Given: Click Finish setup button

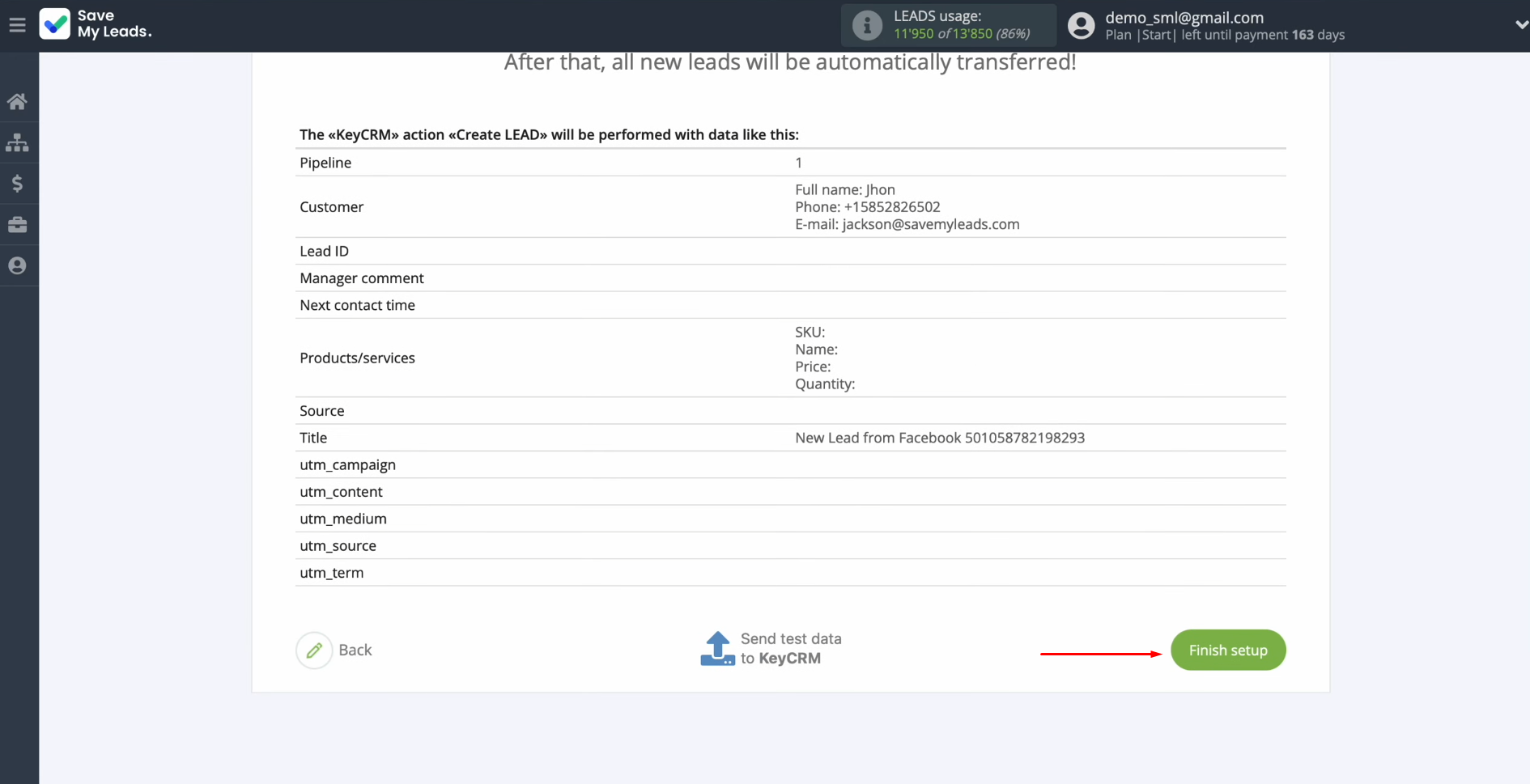Looking at the screenshot, I should pyautogui.click(x=1228, y=650).
